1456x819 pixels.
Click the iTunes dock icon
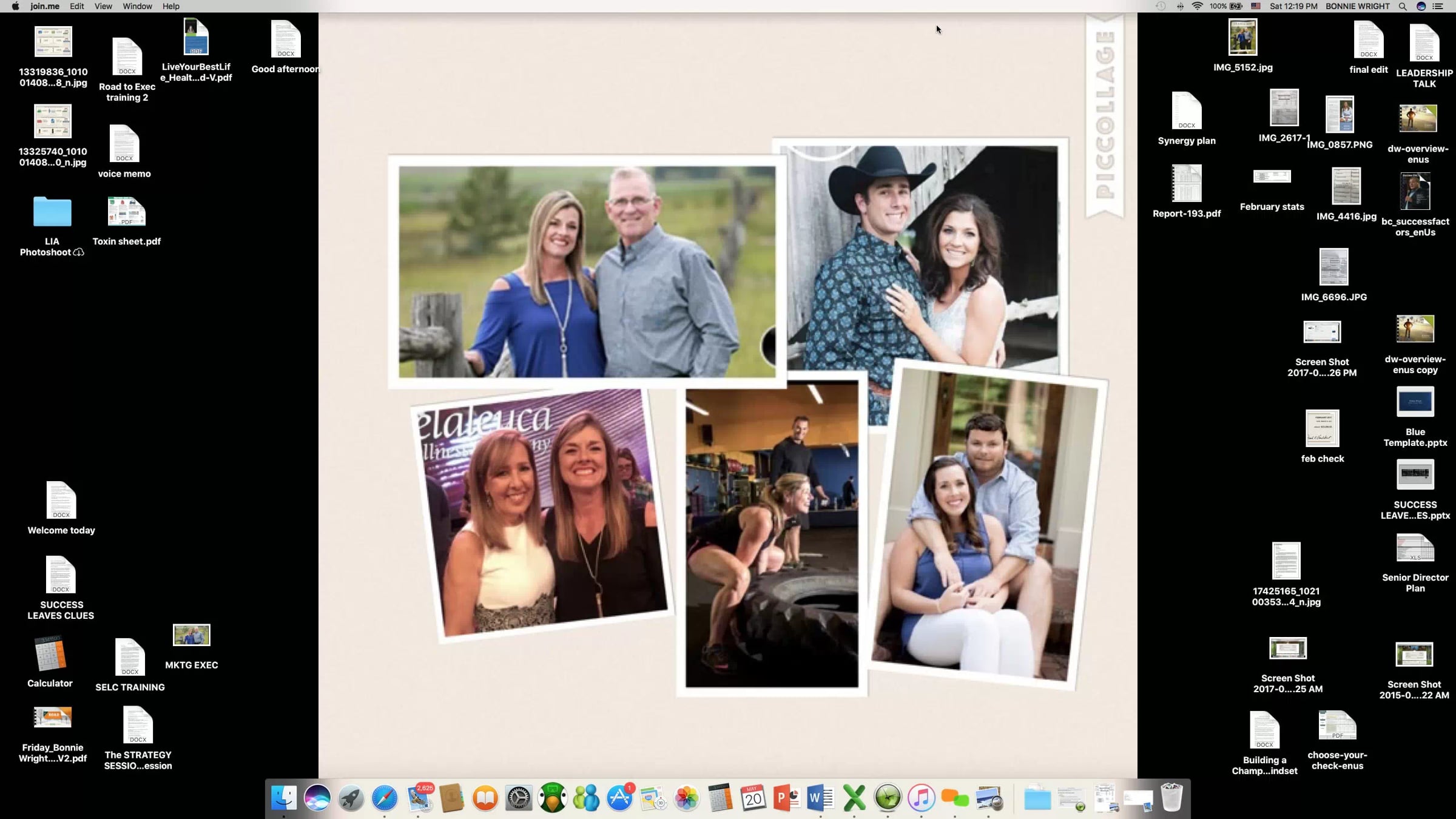[921, 798]
